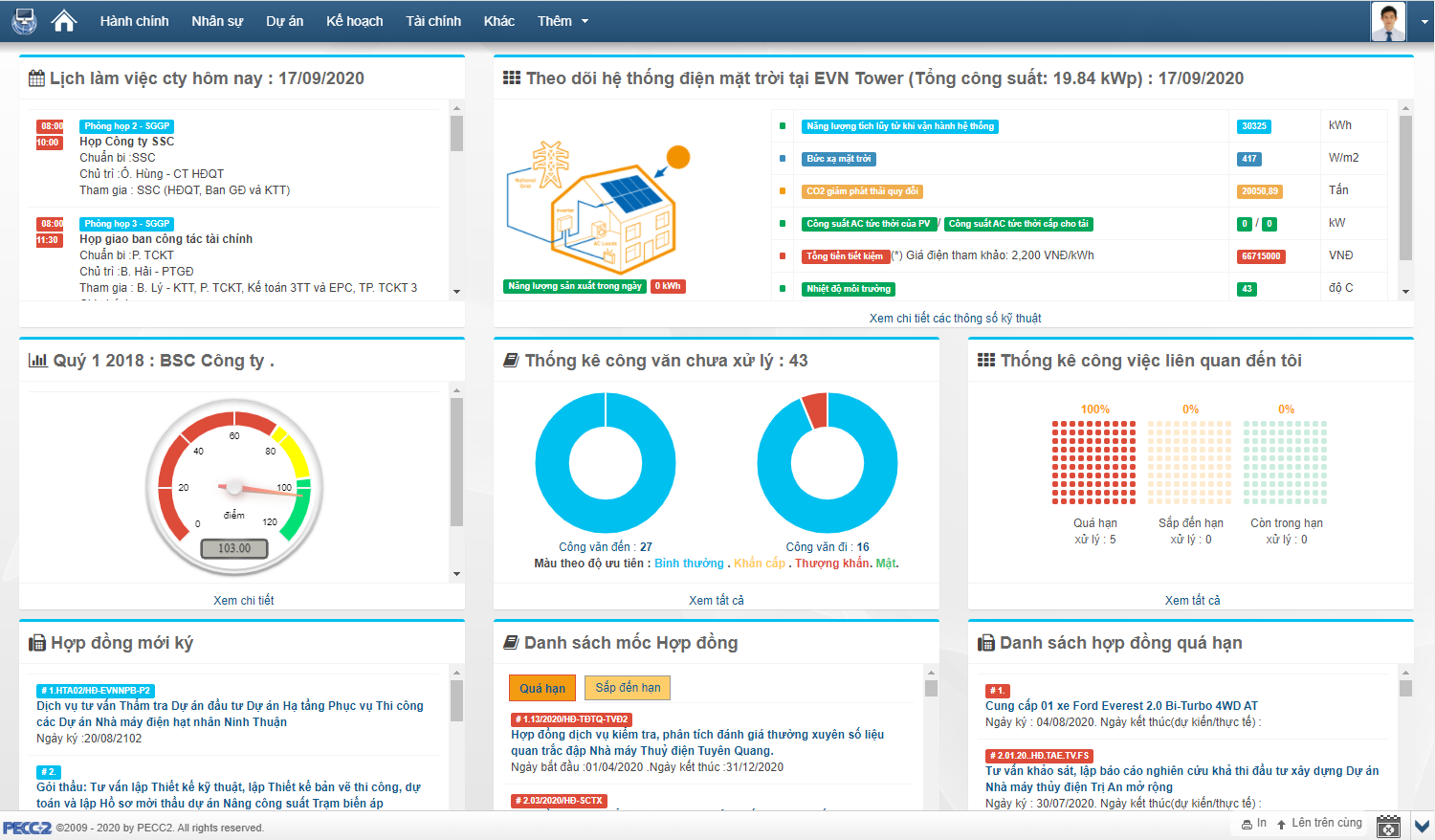Open the user profile avatar
Viewport: 1435px width, 840px height.
[1387, 21]
